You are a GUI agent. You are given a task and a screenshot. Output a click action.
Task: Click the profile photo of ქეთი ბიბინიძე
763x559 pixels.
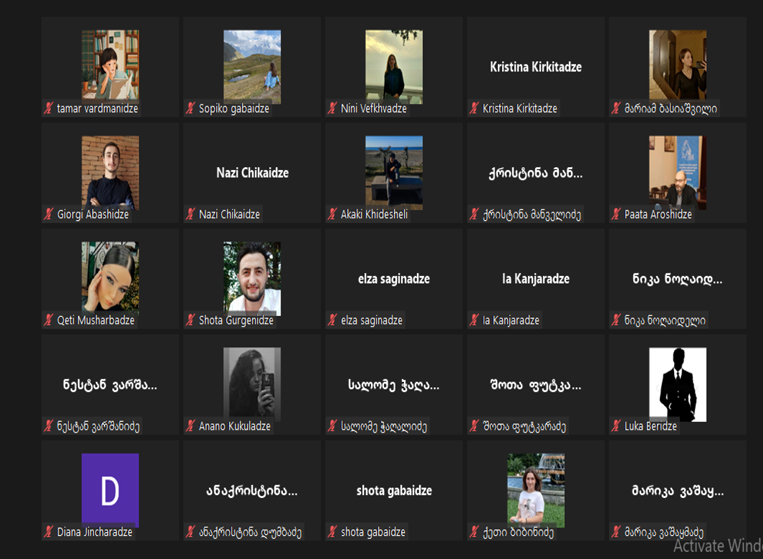pos(536,489)
